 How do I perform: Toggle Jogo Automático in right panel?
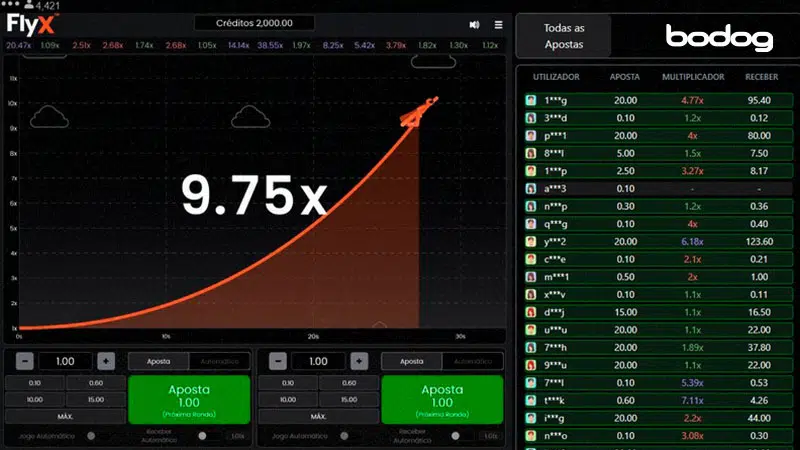344,435
